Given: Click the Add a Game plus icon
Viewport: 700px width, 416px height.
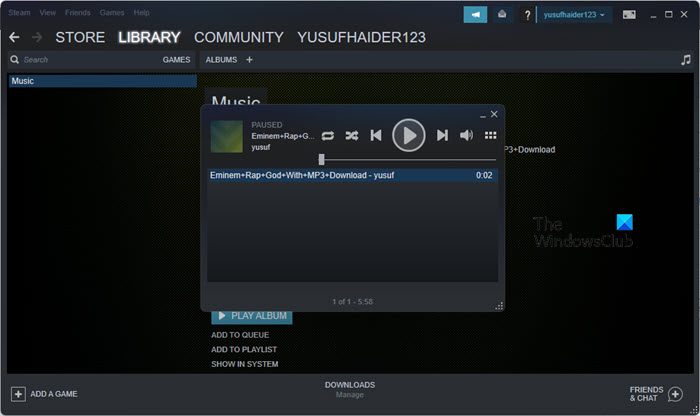Looking at the screenshot, I should [x=18, y=394].
